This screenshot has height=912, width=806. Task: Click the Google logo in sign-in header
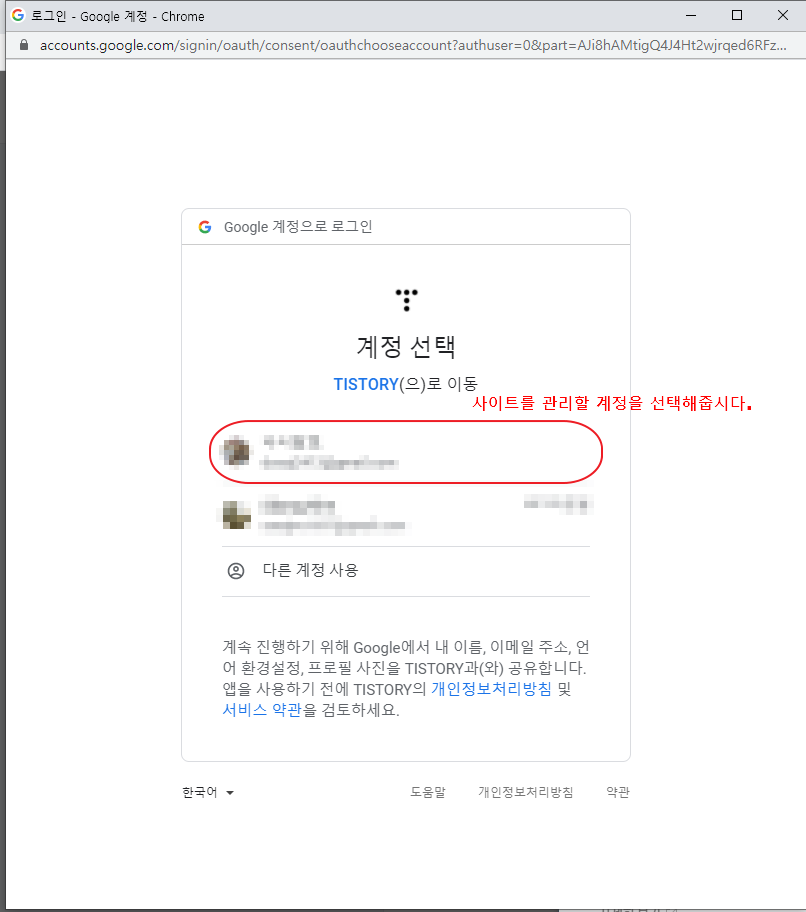pyautogui.click(x=205, y=227)
